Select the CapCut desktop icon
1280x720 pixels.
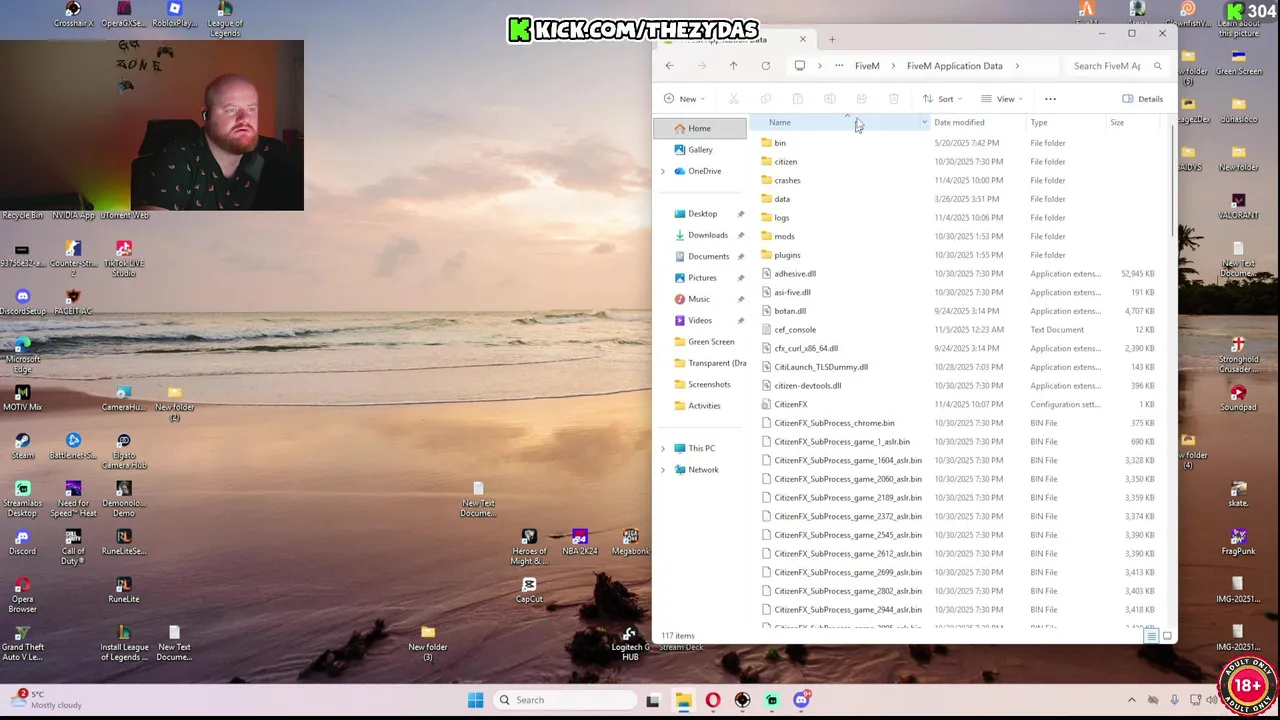tap(529, 589)
